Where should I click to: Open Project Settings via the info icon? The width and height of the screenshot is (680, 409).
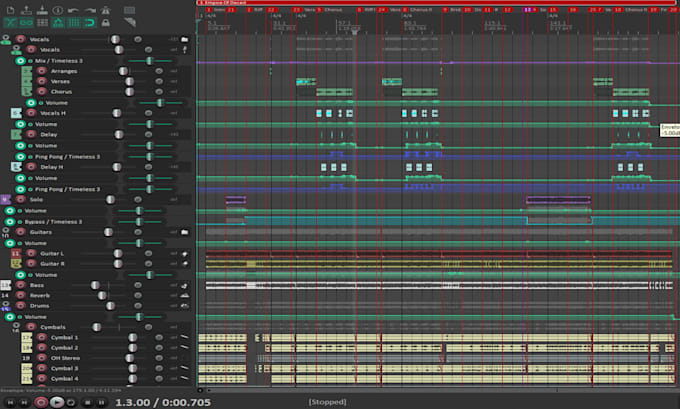[x=58, y=10]
